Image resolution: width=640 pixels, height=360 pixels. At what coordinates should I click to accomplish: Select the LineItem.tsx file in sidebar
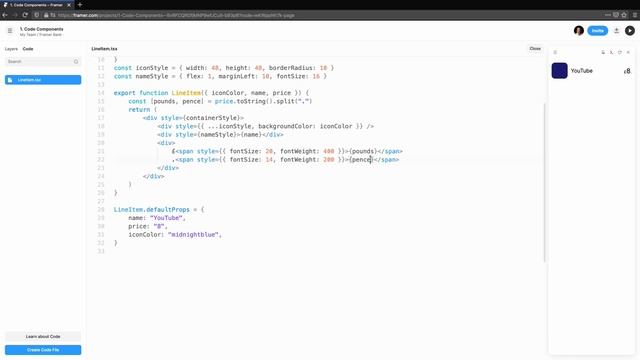pyautogui.click(x=43, y=80)
